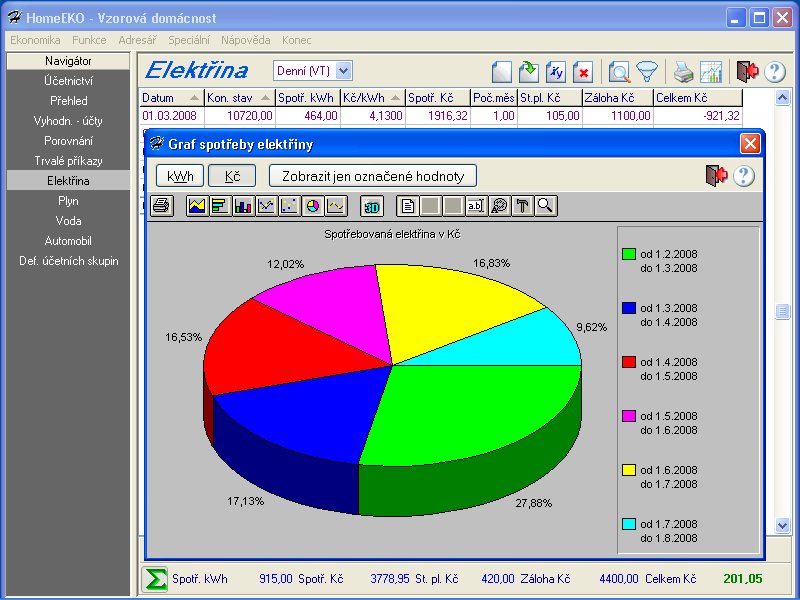800x600 pixels.
Task: Click green legend swatch for 1.2.2008
Action: pos(629,254)
